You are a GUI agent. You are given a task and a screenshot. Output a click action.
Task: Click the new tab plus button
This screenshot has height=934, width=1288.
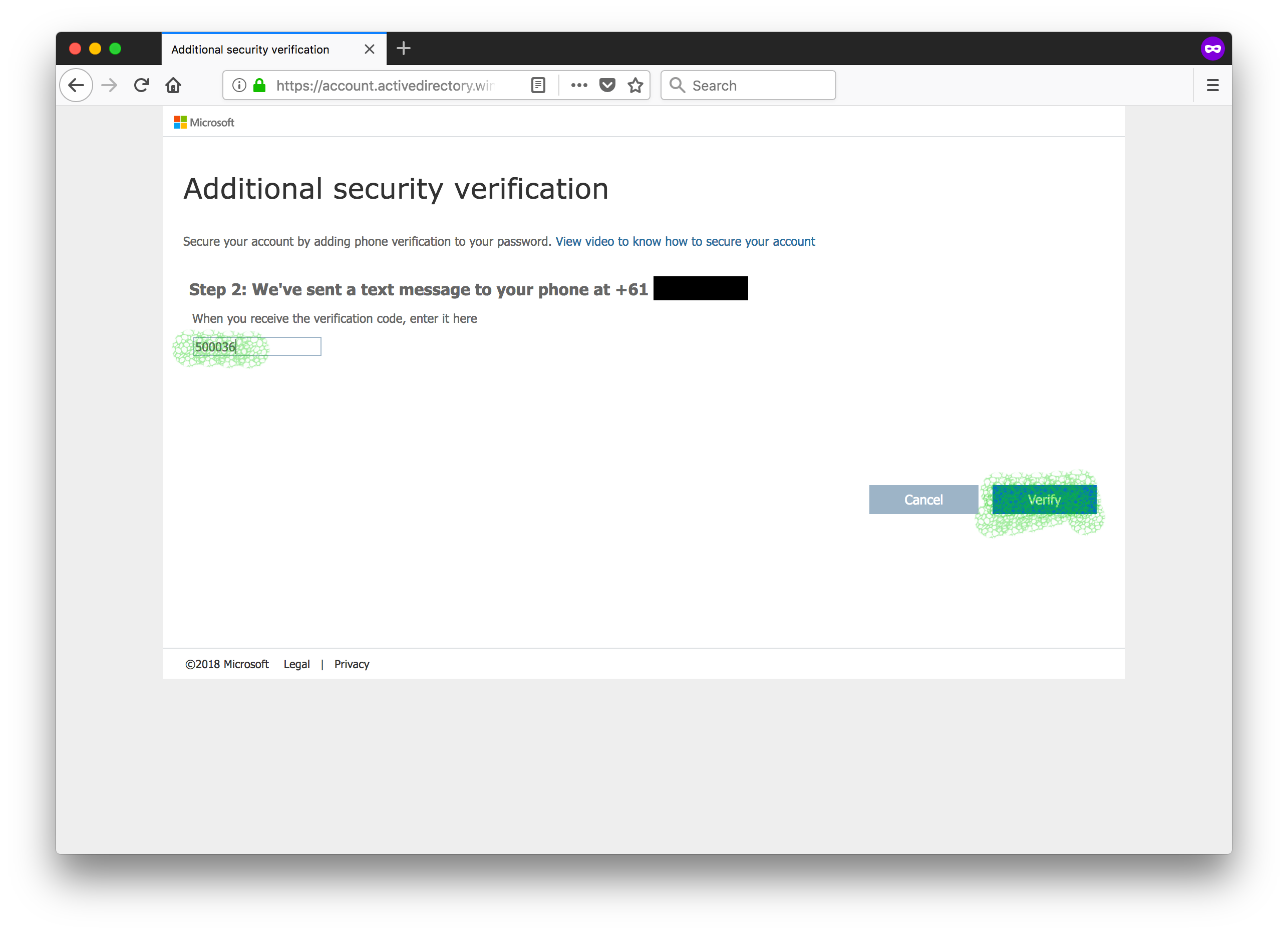pos(403,48)
